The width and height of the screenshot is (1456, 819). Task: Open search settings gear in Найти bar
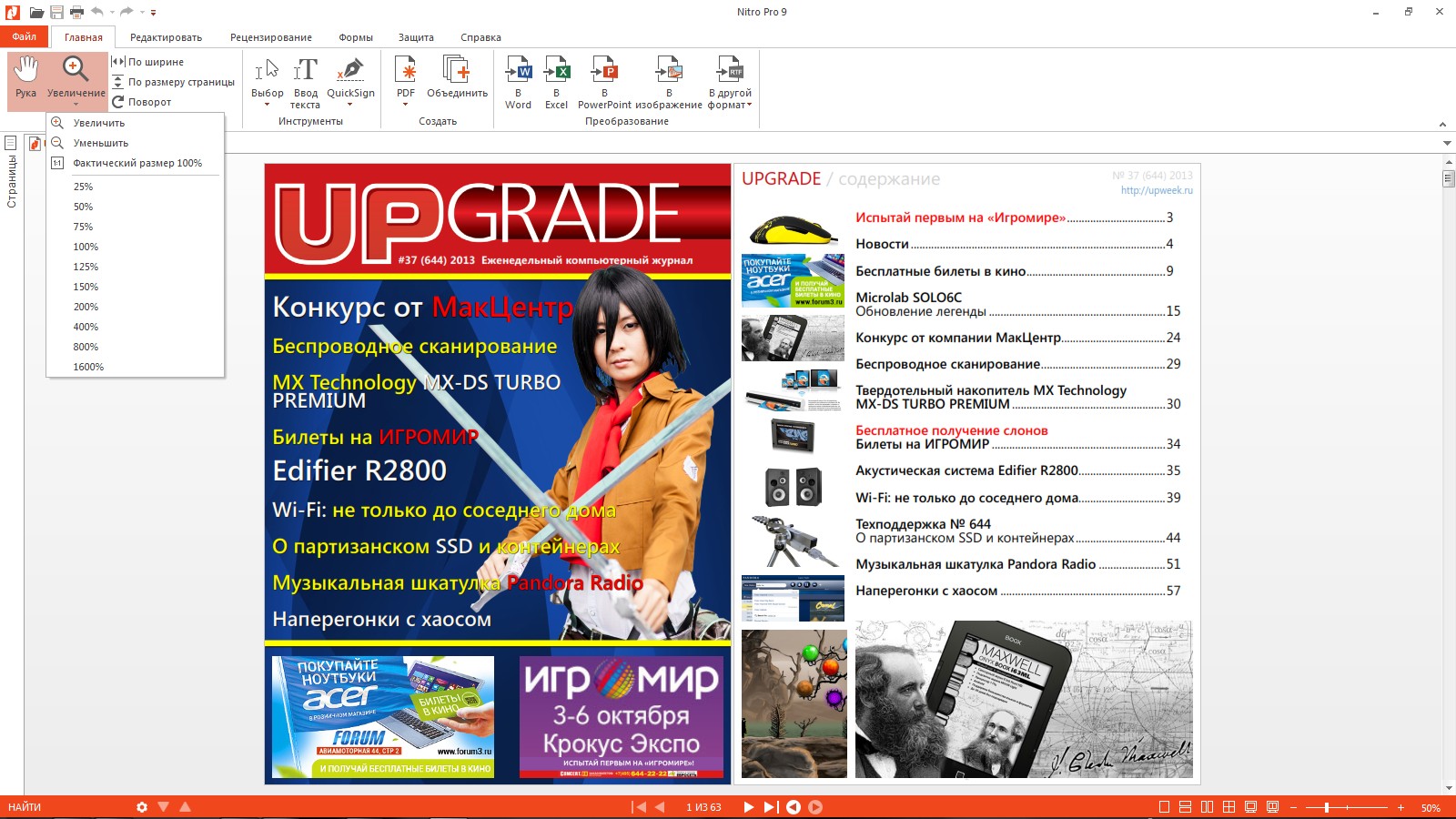click(142, 807)
